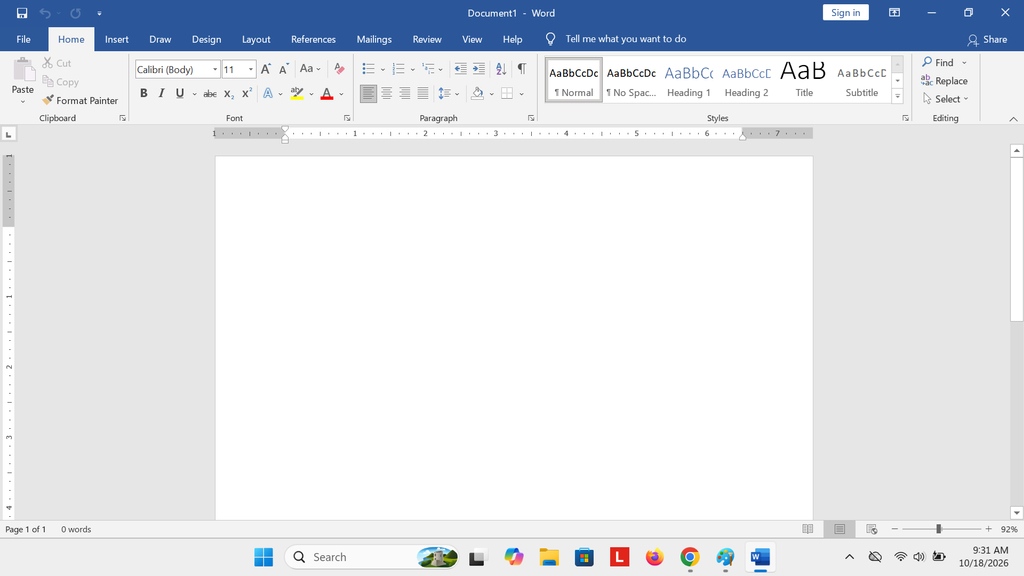The width and height of the screenshot is (1024, 576).
Task: Click the zoom slider handle
Action: coord(938,529)
